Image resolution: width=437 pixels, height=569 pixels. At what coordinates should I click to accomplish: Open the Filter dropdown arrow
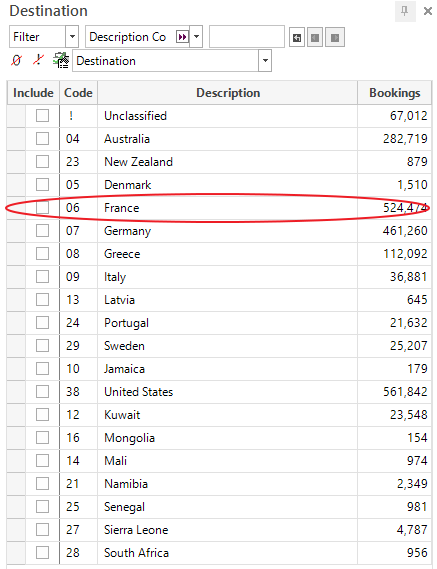tap(72, 37)
